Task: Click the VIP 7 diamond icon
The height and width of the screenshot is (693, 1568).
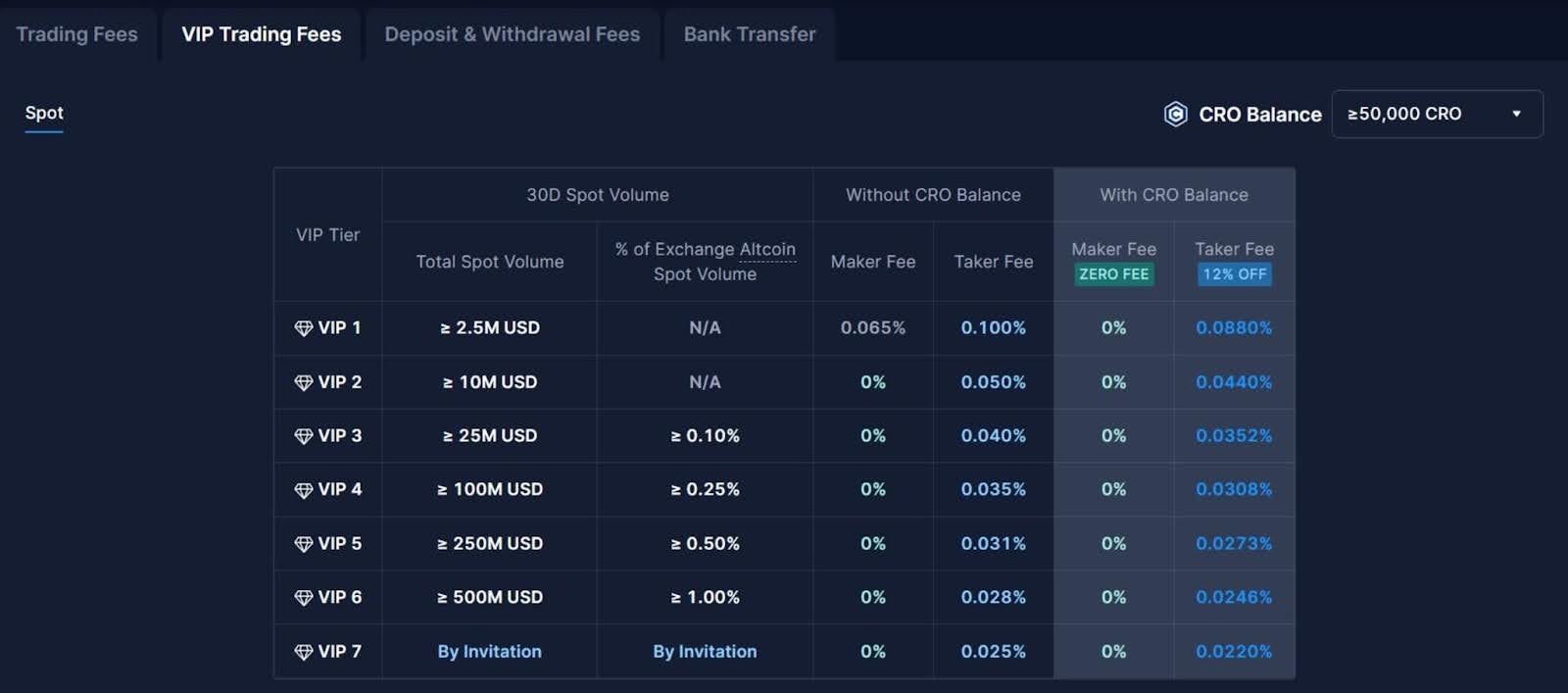Action: tap(304, 652)
